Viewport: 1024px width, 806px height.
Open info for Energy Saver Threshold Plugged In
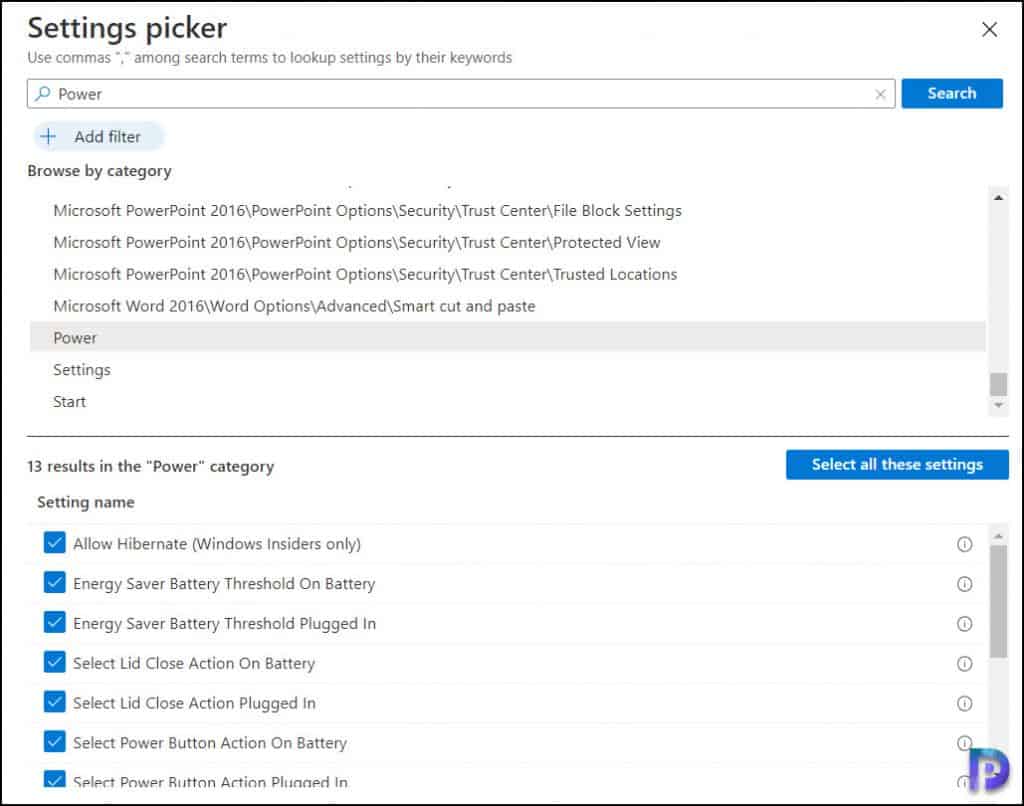pyautogui.click(x=964, y=624)
